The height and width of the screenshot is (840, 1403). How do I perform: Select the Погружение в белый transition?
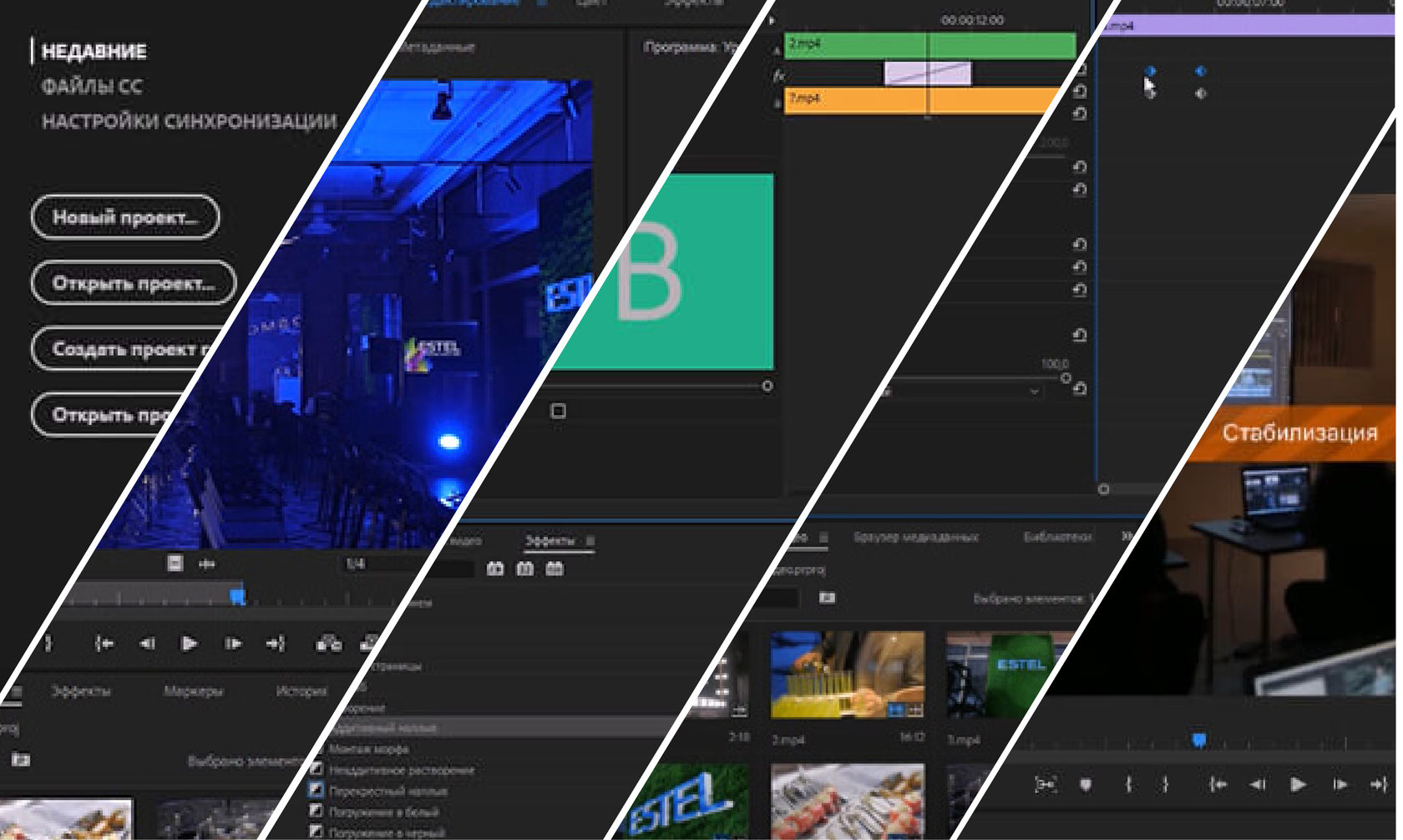pyautogui.click(x=383, y=812)
